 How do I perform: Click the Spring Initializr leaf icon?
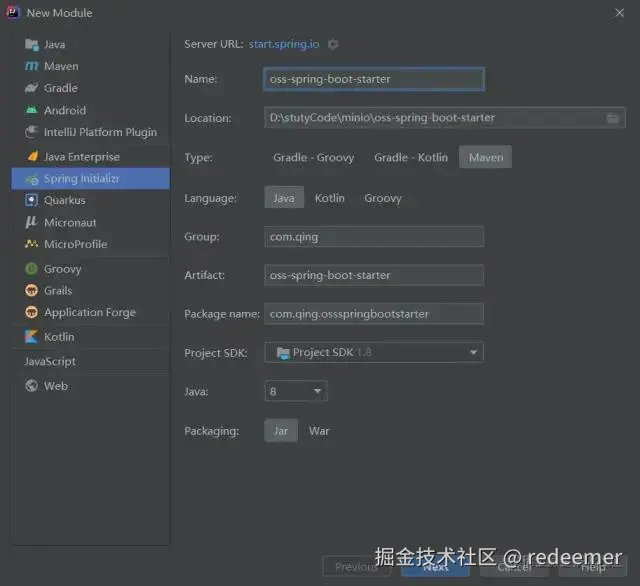pyautogui.click(x=32, y=179)
